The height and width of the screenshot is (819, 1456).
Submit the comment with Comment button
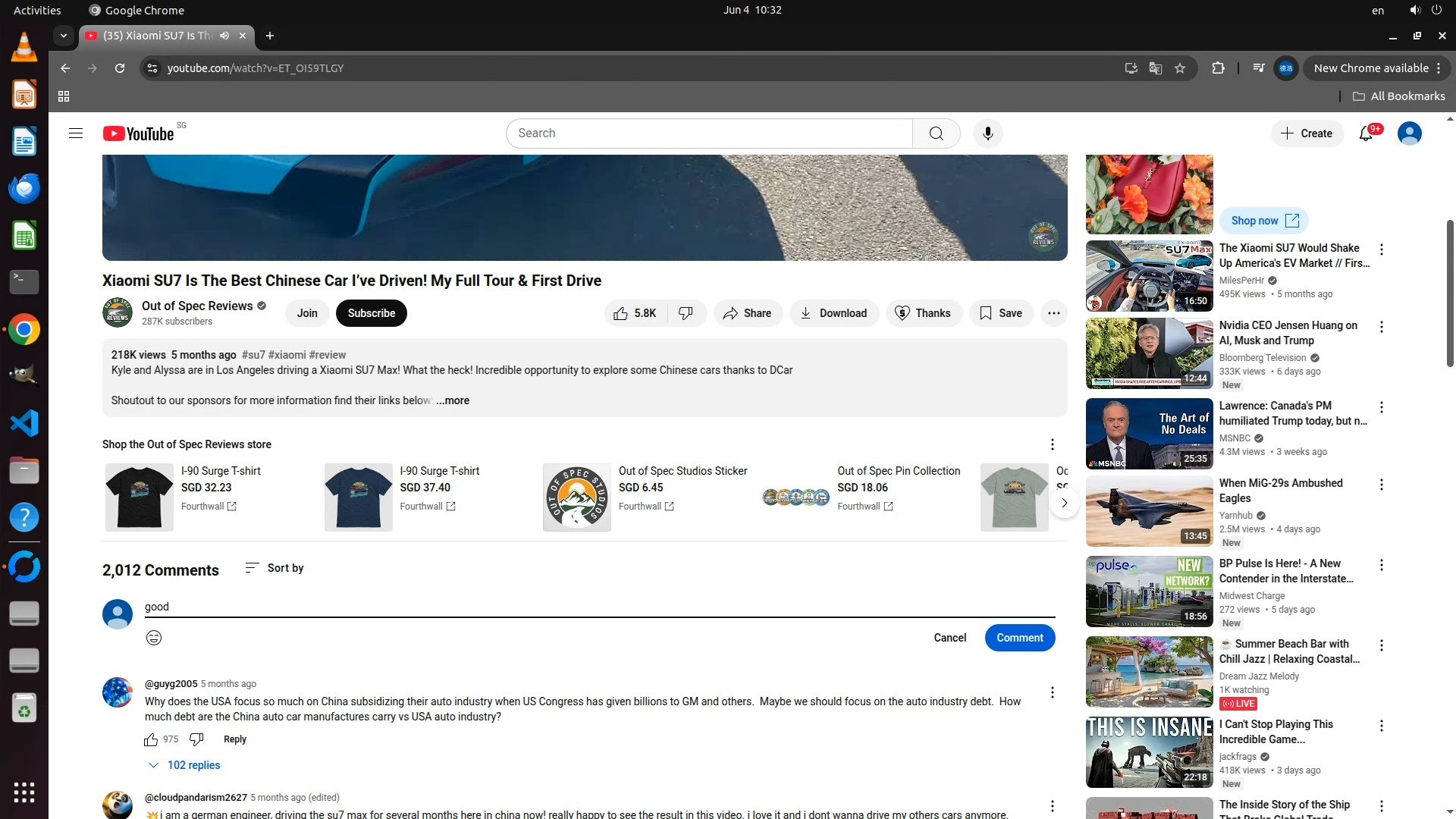point(1019,638)
